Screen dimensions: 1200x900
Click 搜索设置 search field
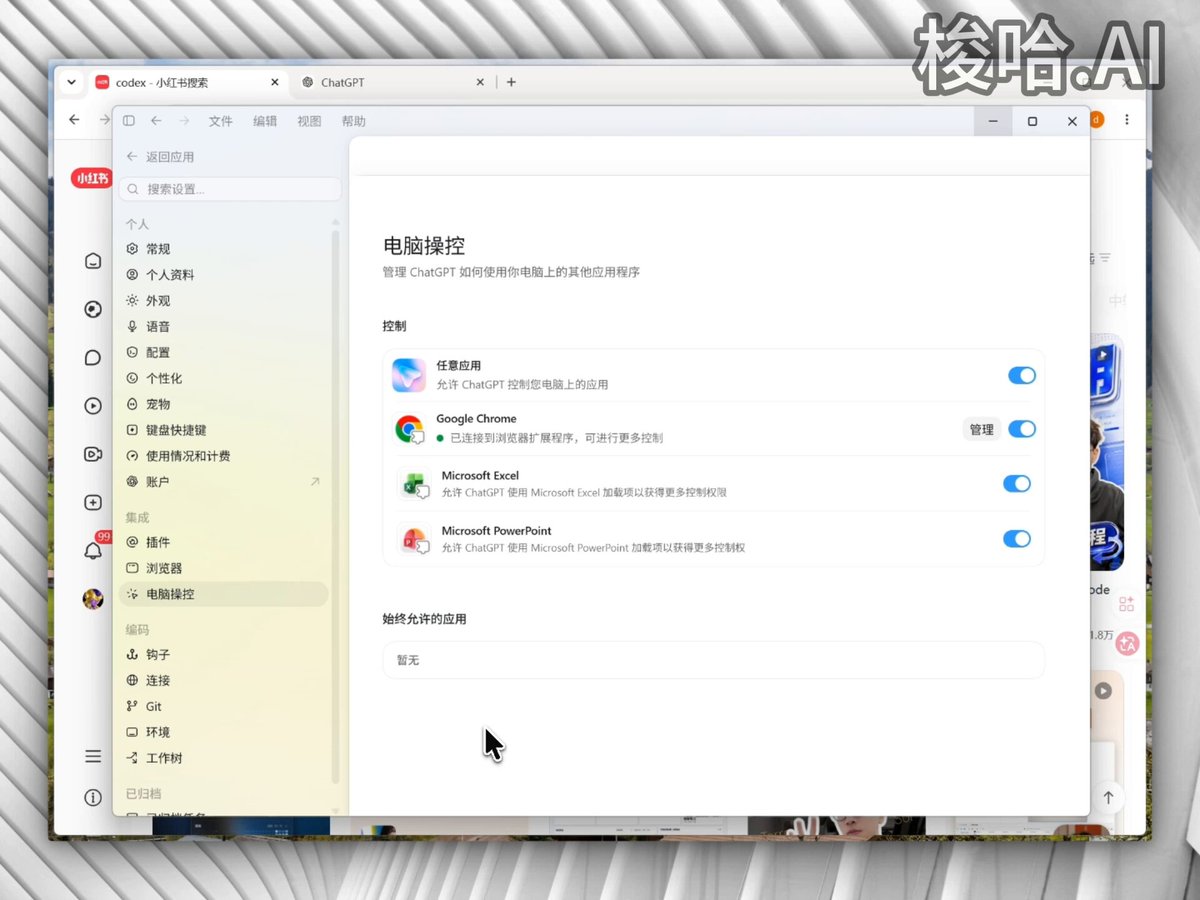(x=230, y=189)
